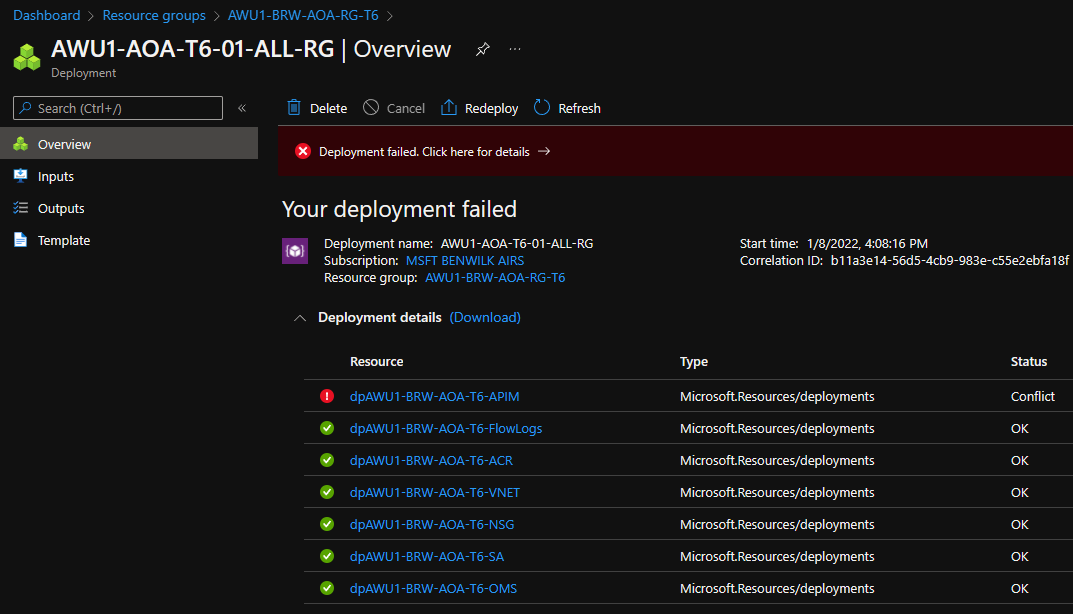
Task: Open dpAWU1-BRW-AOA-T6-SA deployment
Action: click(427, 557)
